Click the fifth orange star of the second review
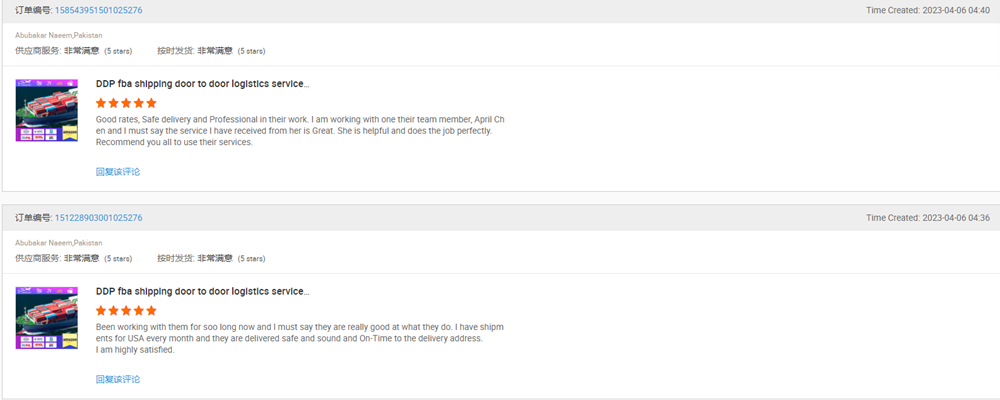1000x400 pixels. pyautogui.click(x=151, y=311)
